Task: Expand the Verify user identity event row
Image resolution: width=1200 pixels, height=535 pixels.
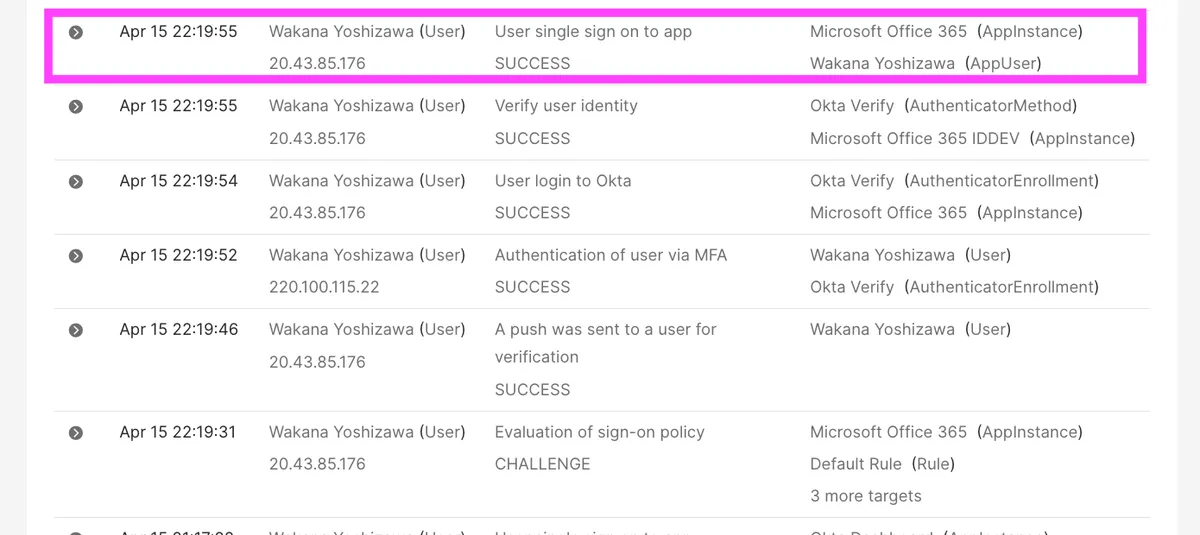Action: tap(76, 106)
